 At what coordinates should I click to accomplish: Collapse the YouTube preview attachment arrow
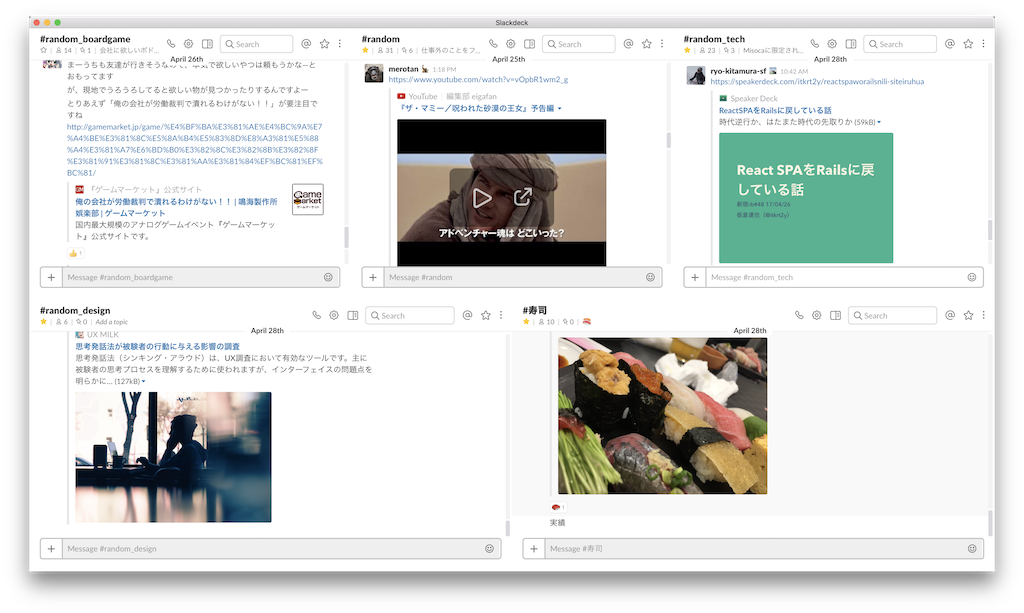(x=560, y=109)
